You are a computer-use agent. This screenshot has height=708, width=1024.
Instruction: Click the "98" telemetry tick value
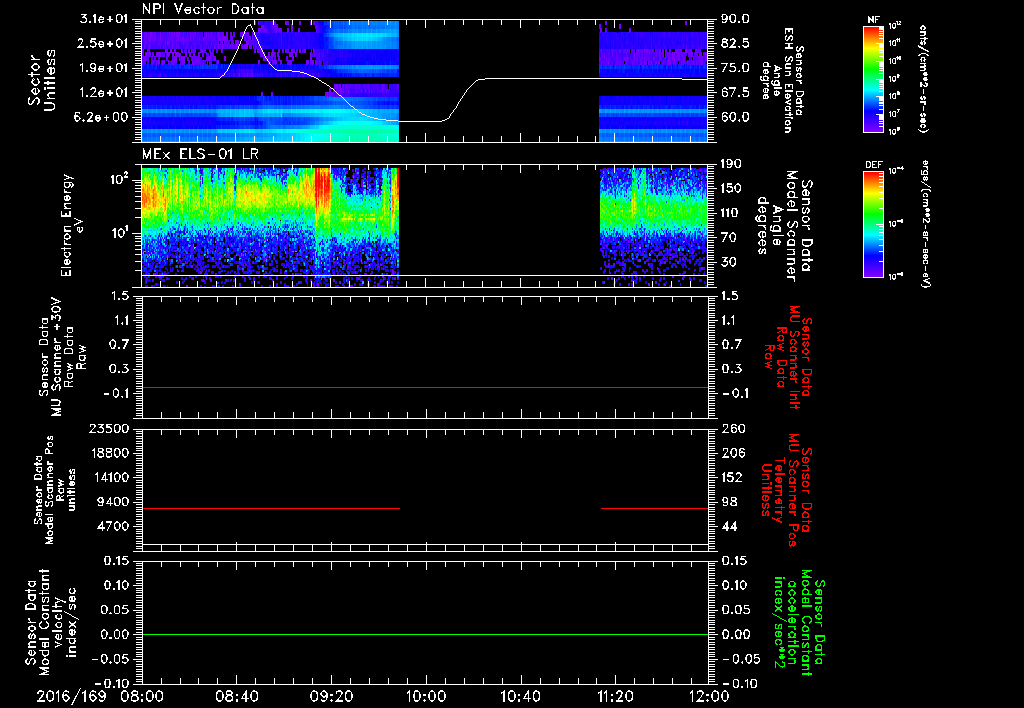[729, 502]
